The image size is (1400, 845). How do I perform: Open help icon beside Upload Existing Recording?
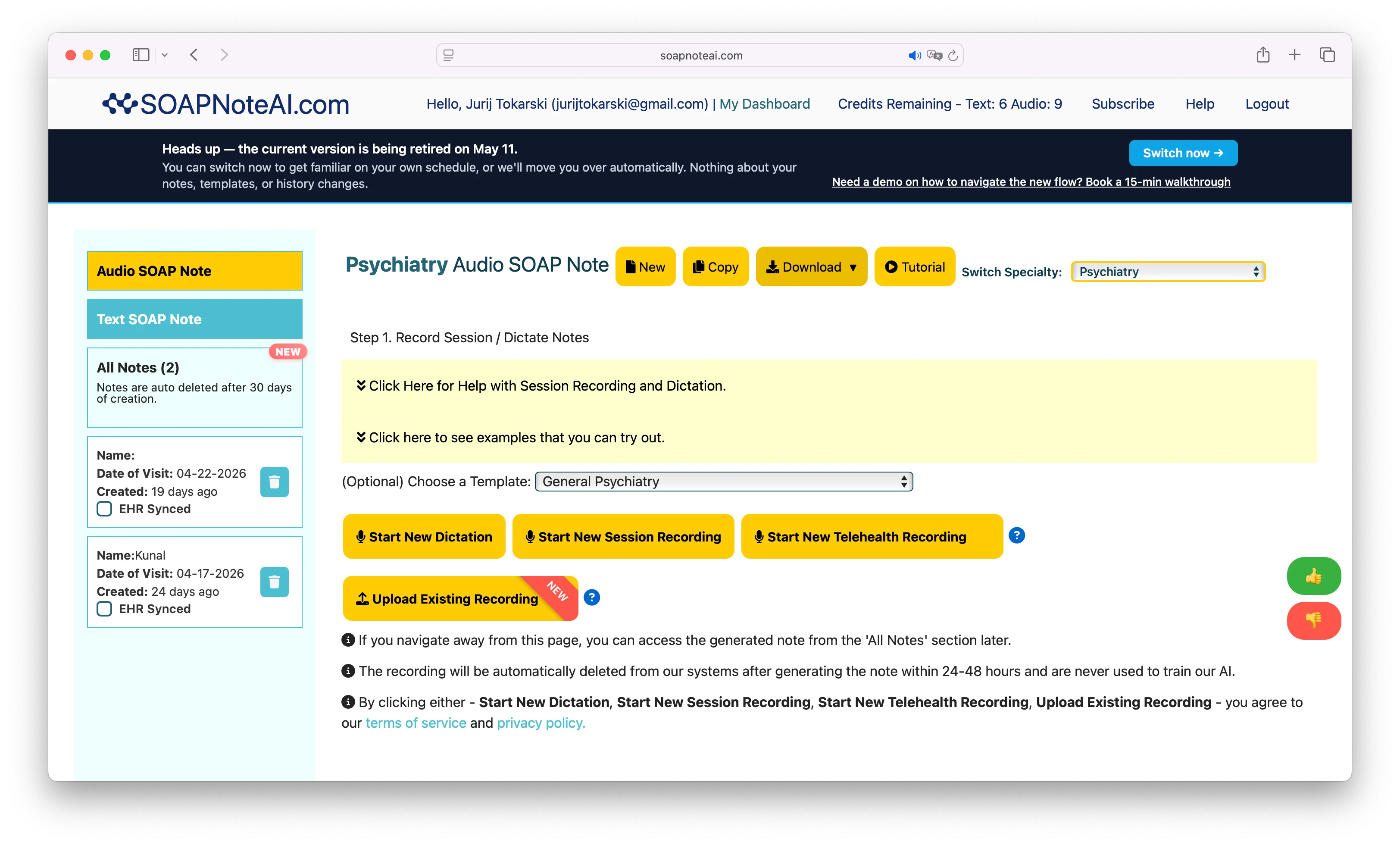(x=591, y=598)
